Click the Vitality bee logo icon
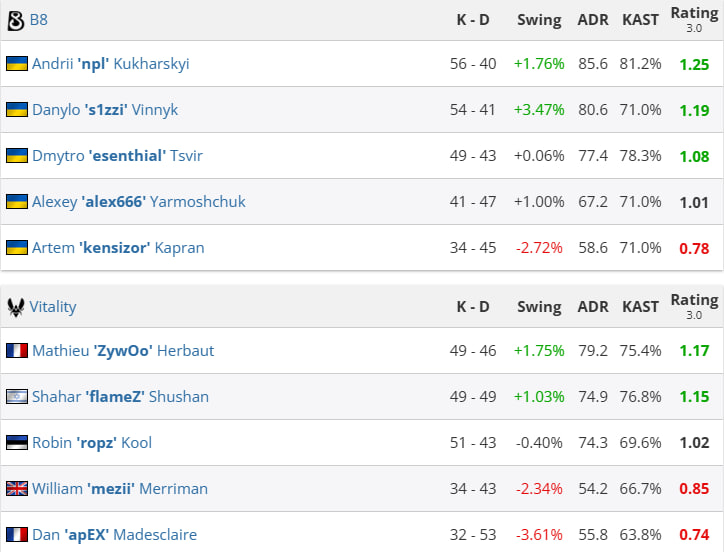This screenshot has width=724, height=552. click(16, 307)
